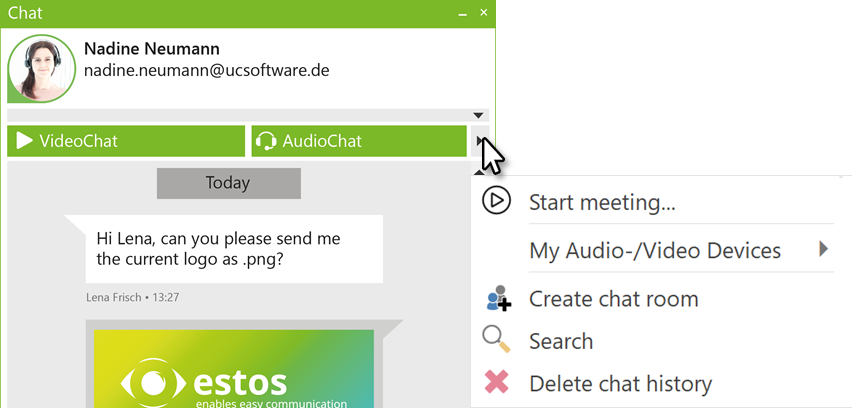Minimize the Chat window

click(x=462, y=13)
